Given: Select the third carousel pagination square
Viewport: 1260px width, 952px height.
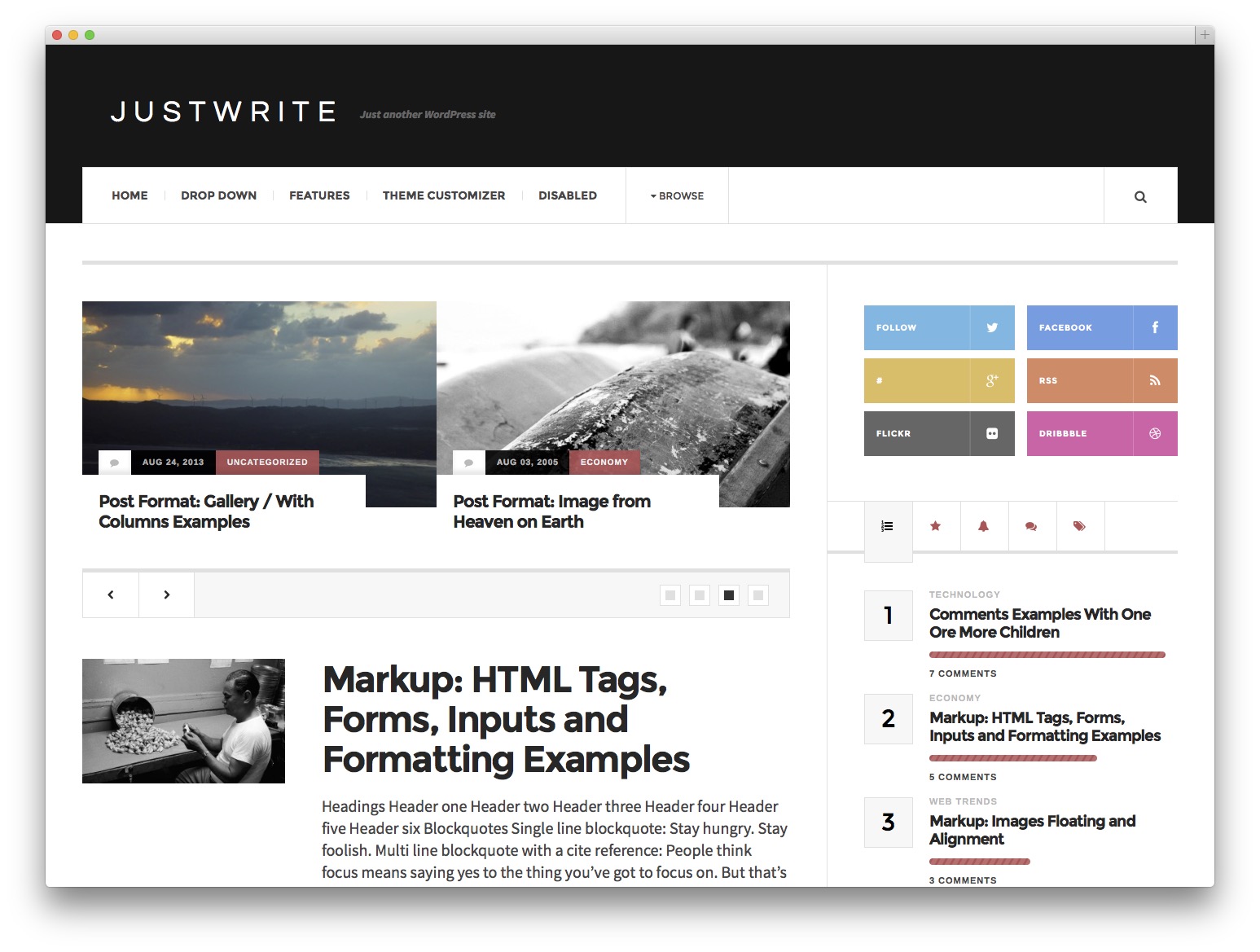Looking at the screenshot, I should (727, 594).
